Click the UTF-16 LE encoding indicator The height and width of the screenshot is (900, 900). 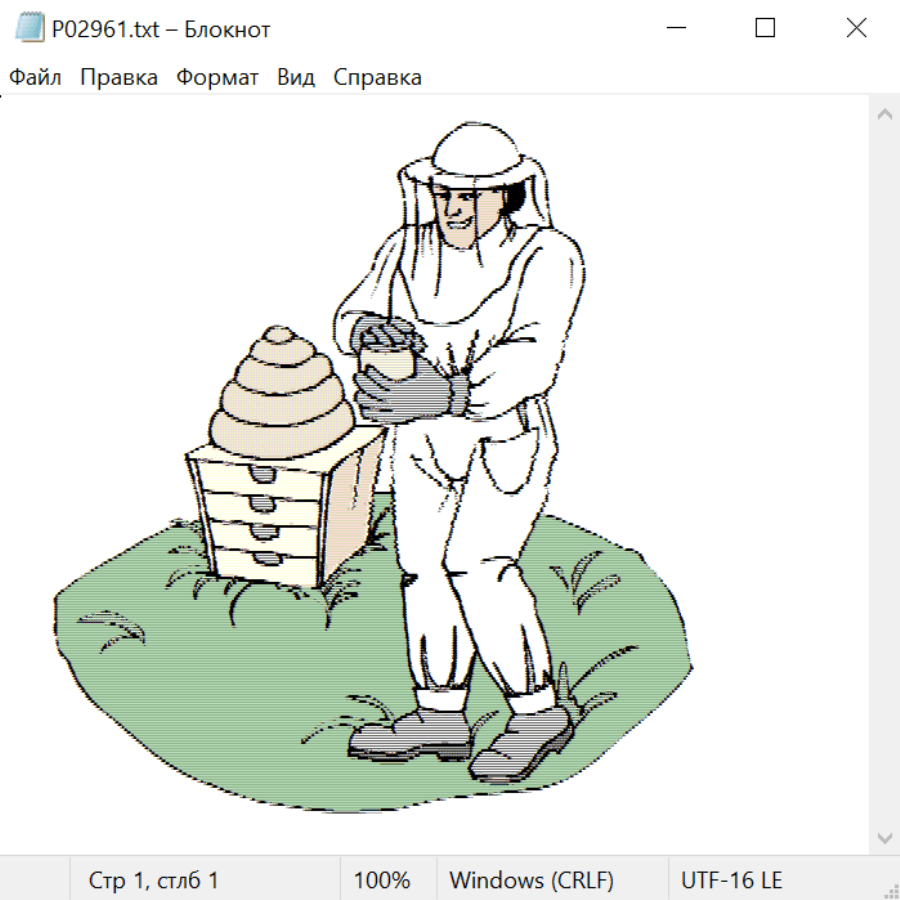731,880
